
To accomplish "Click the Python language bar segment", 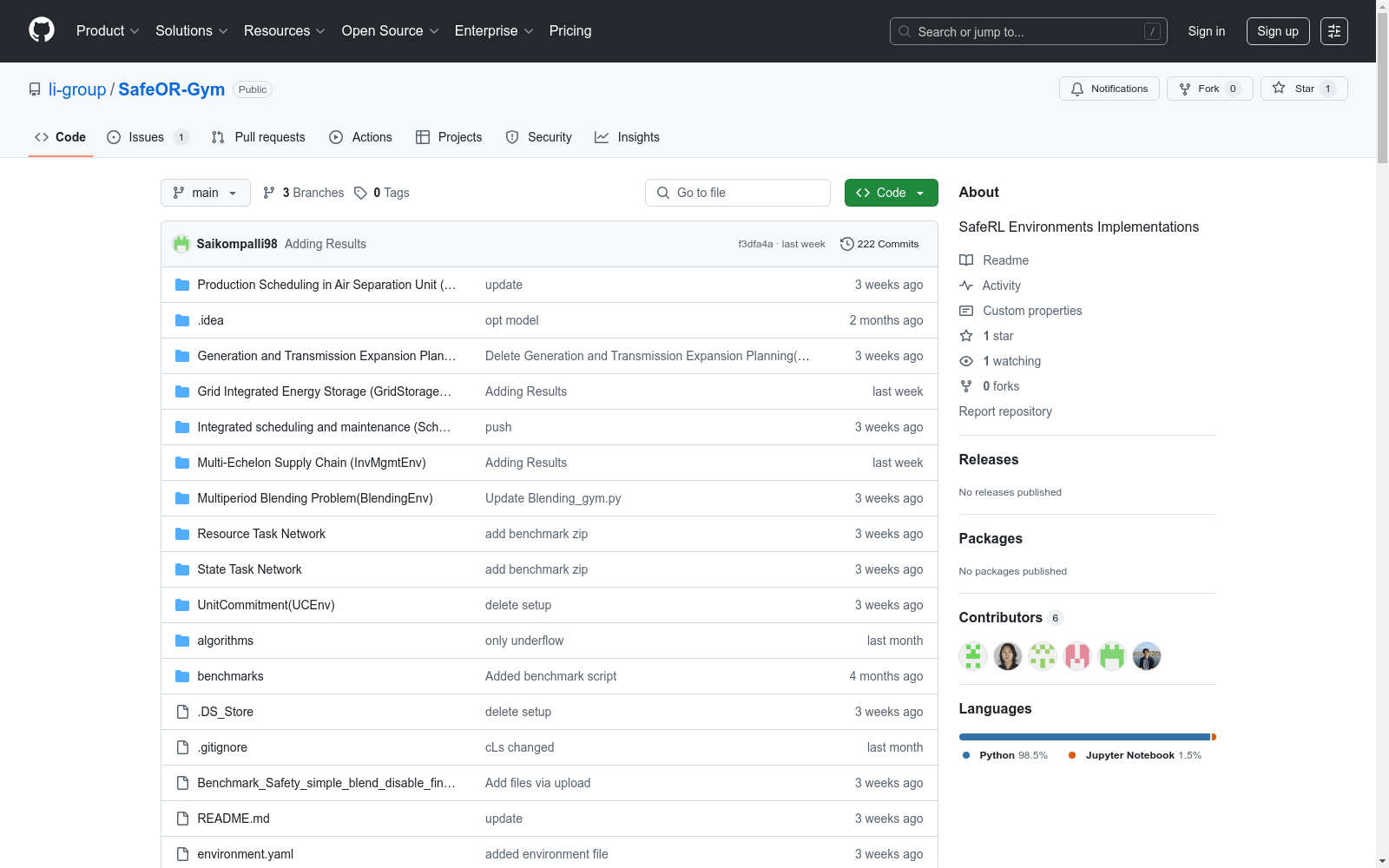I will click(1084, 737).
